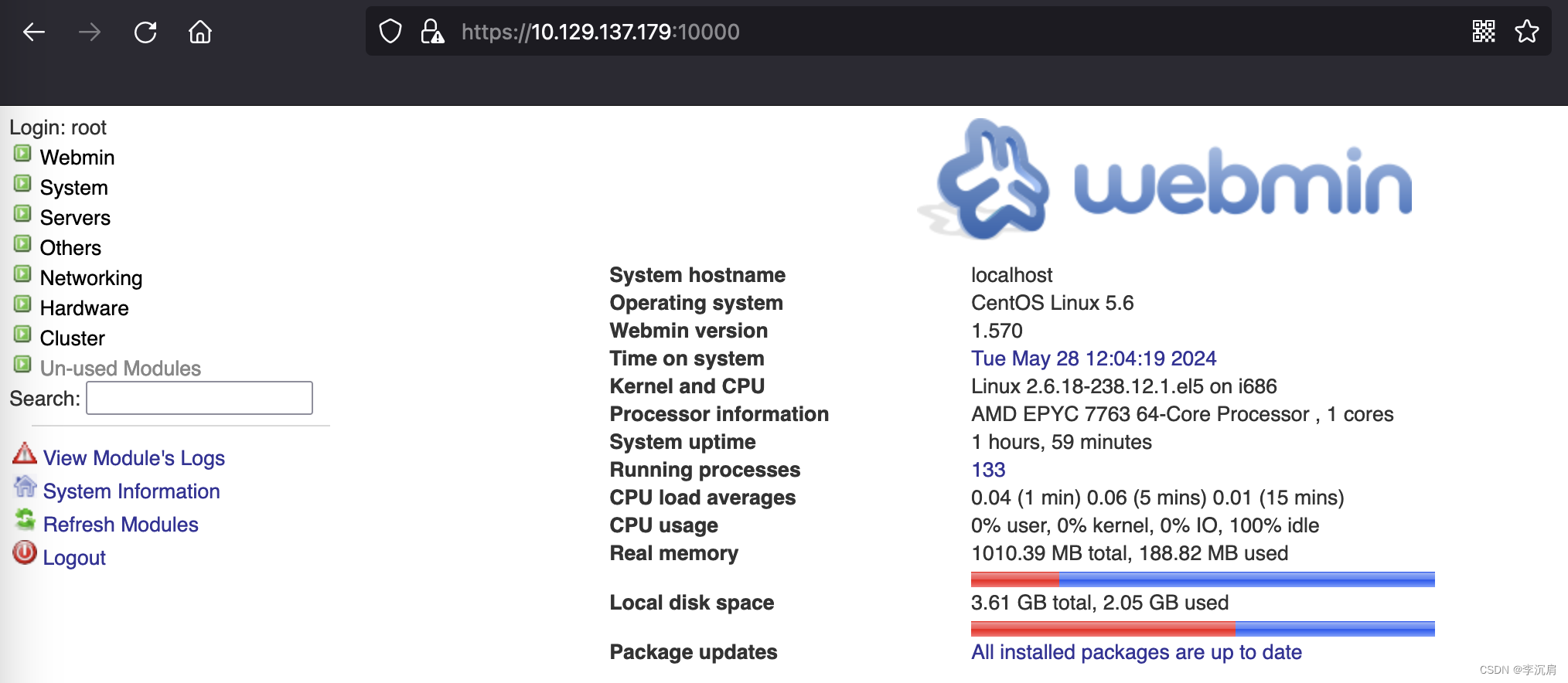Select the Webmin version value 1.570

click(997, 331)
